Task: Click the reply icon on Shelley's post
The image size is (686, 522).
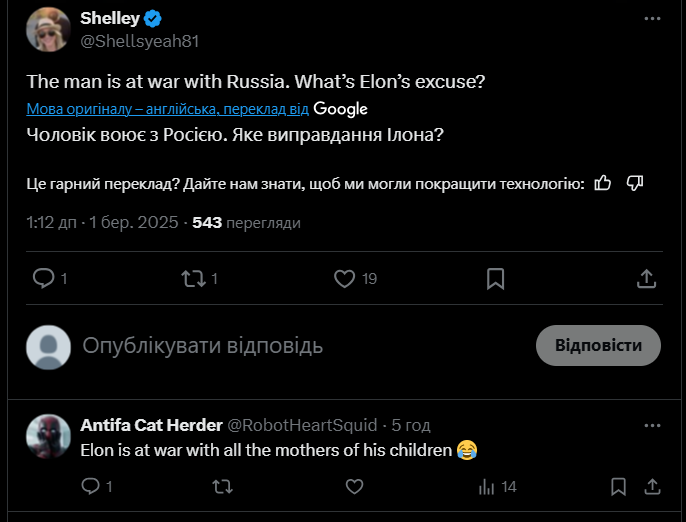Action: coord(44,278)
